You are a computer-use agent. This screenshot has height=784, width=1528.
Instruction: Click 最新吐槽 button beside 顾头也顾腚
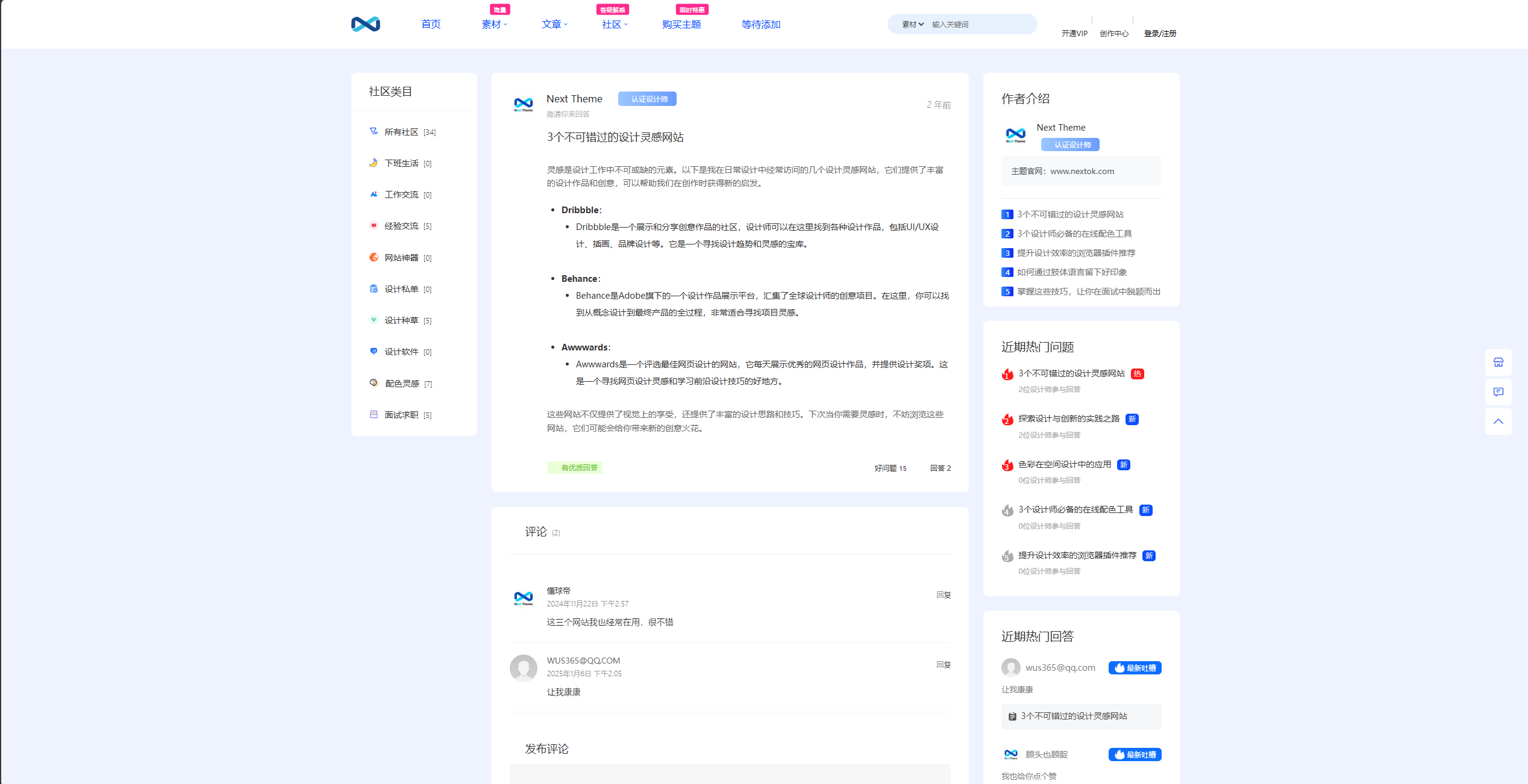pos(1135,754)
